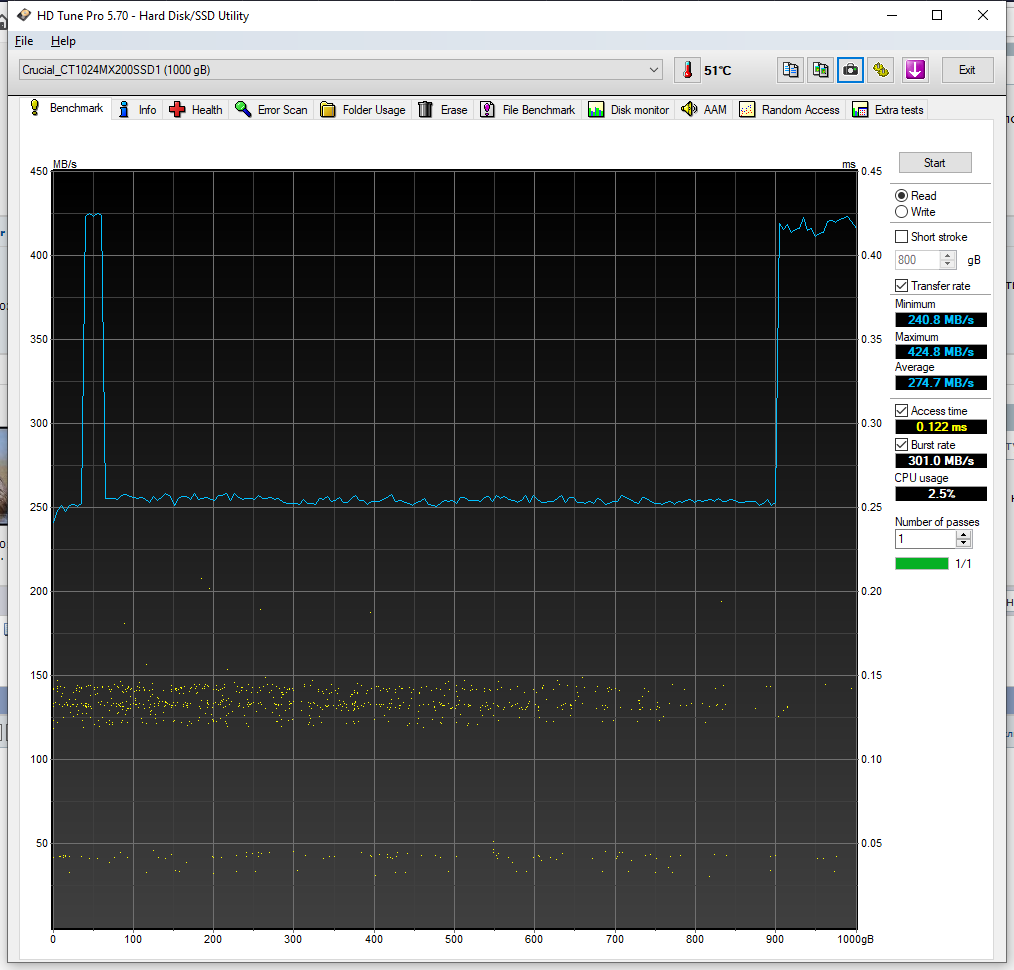Screen dimensions: 1014x970
Task: Open the options gear icon
Action: 881,70
